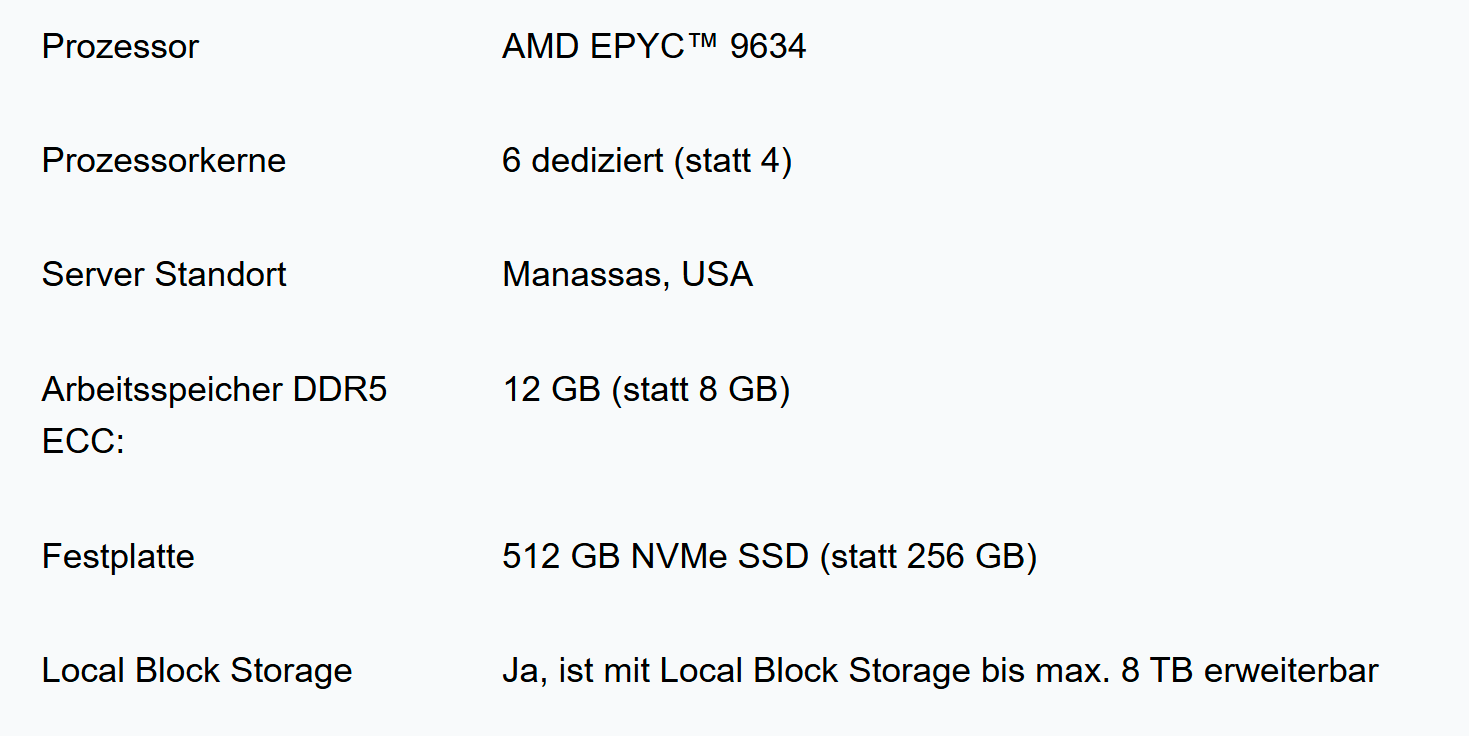
Task: Click the (statt 8 GB) note
Action: click(x=700, y=390)
